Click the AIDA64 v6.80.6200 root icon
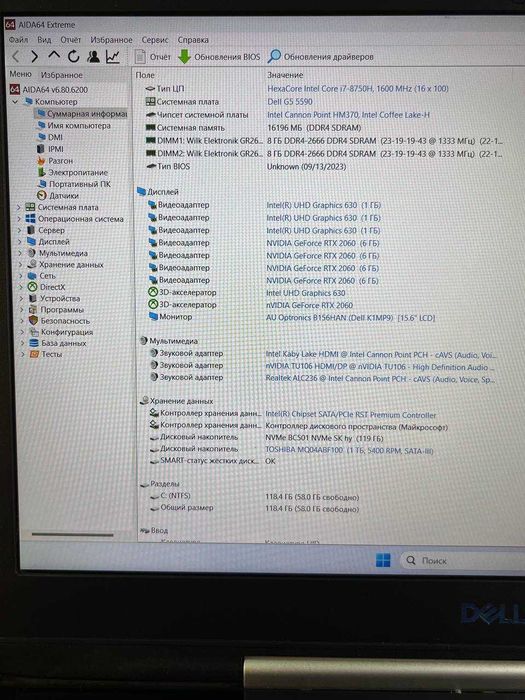This screenshot has width=525, height=700. point(15,89)
